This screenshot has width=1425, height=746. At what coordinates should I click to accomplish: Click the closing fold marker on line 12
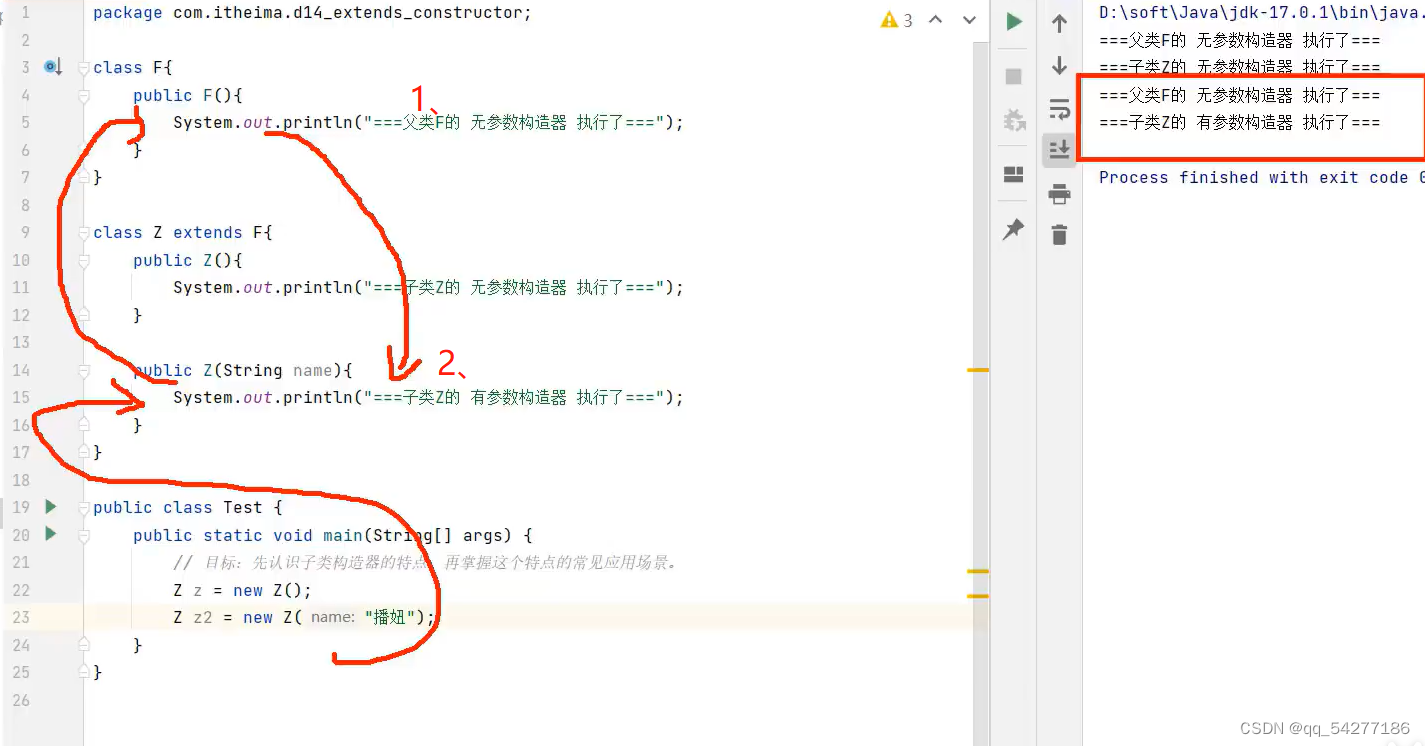point(84,315)
